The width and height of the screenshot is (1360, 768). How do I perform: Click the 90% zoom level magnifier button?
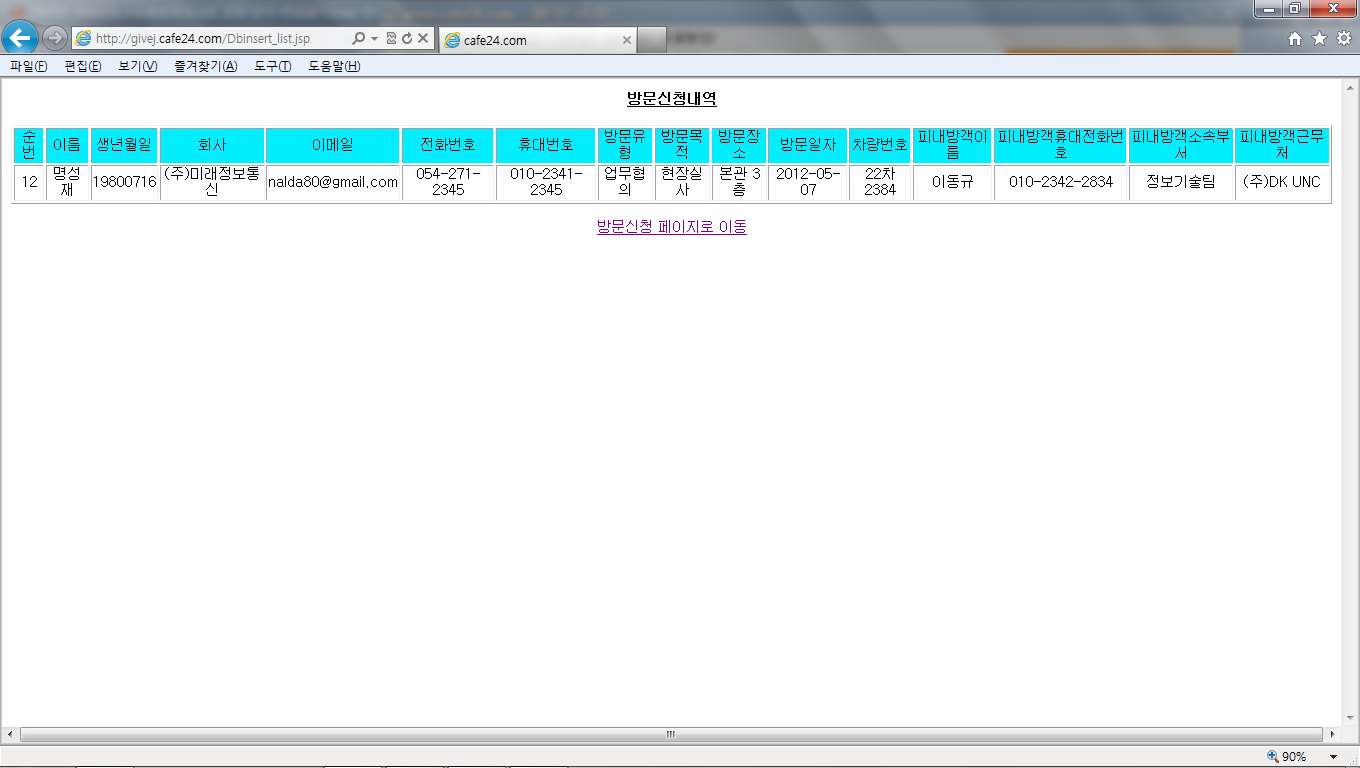[x=1288, y=757]
